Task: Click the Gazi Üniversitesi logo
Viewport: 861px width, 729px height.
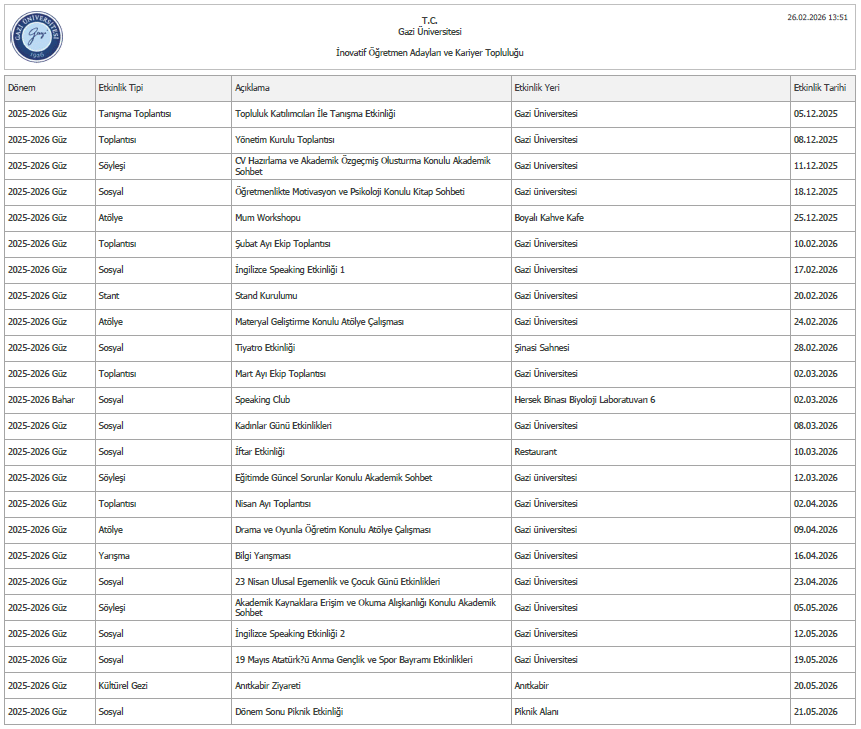Action: 37,37
